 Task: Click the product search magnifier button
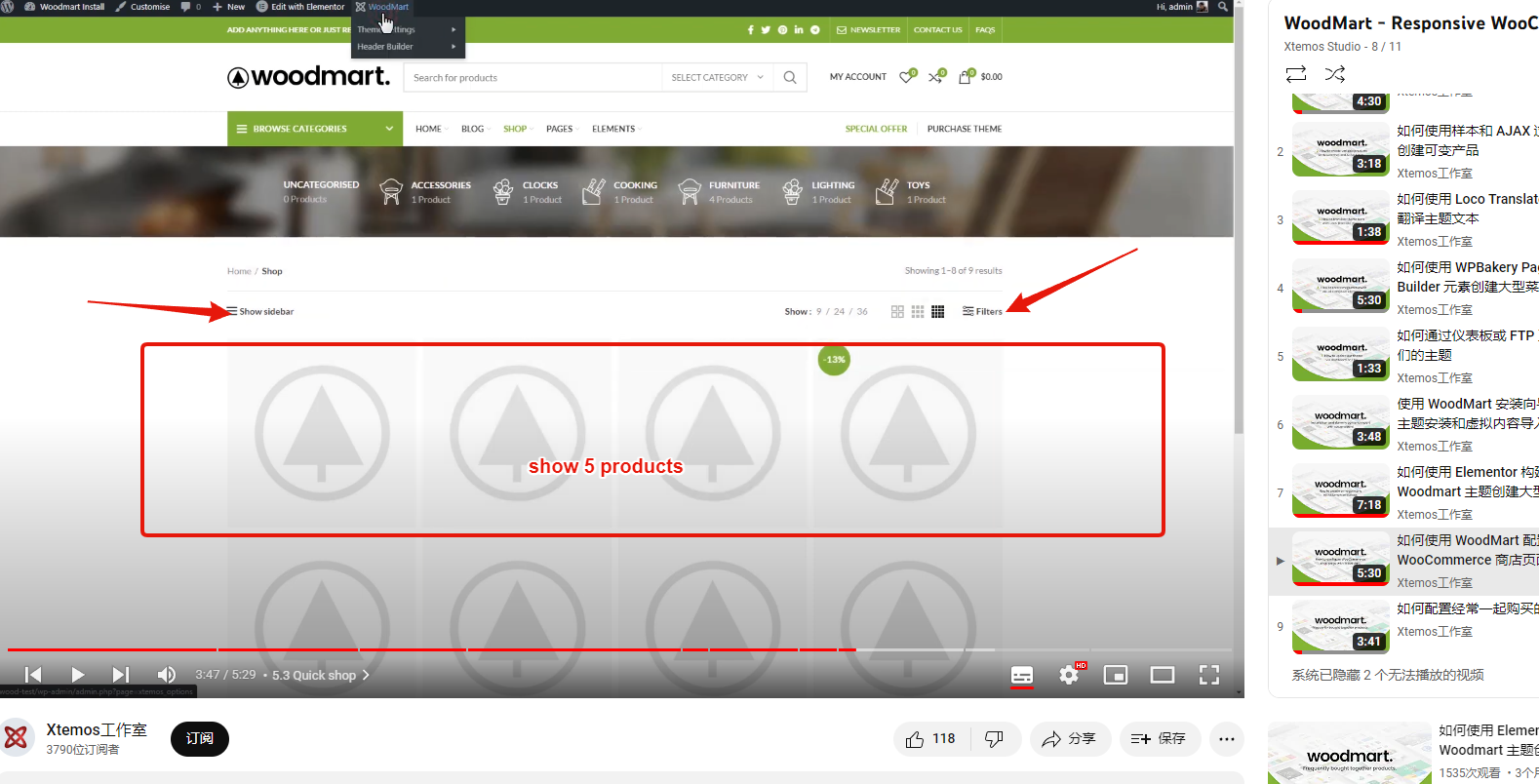(790, 78)
